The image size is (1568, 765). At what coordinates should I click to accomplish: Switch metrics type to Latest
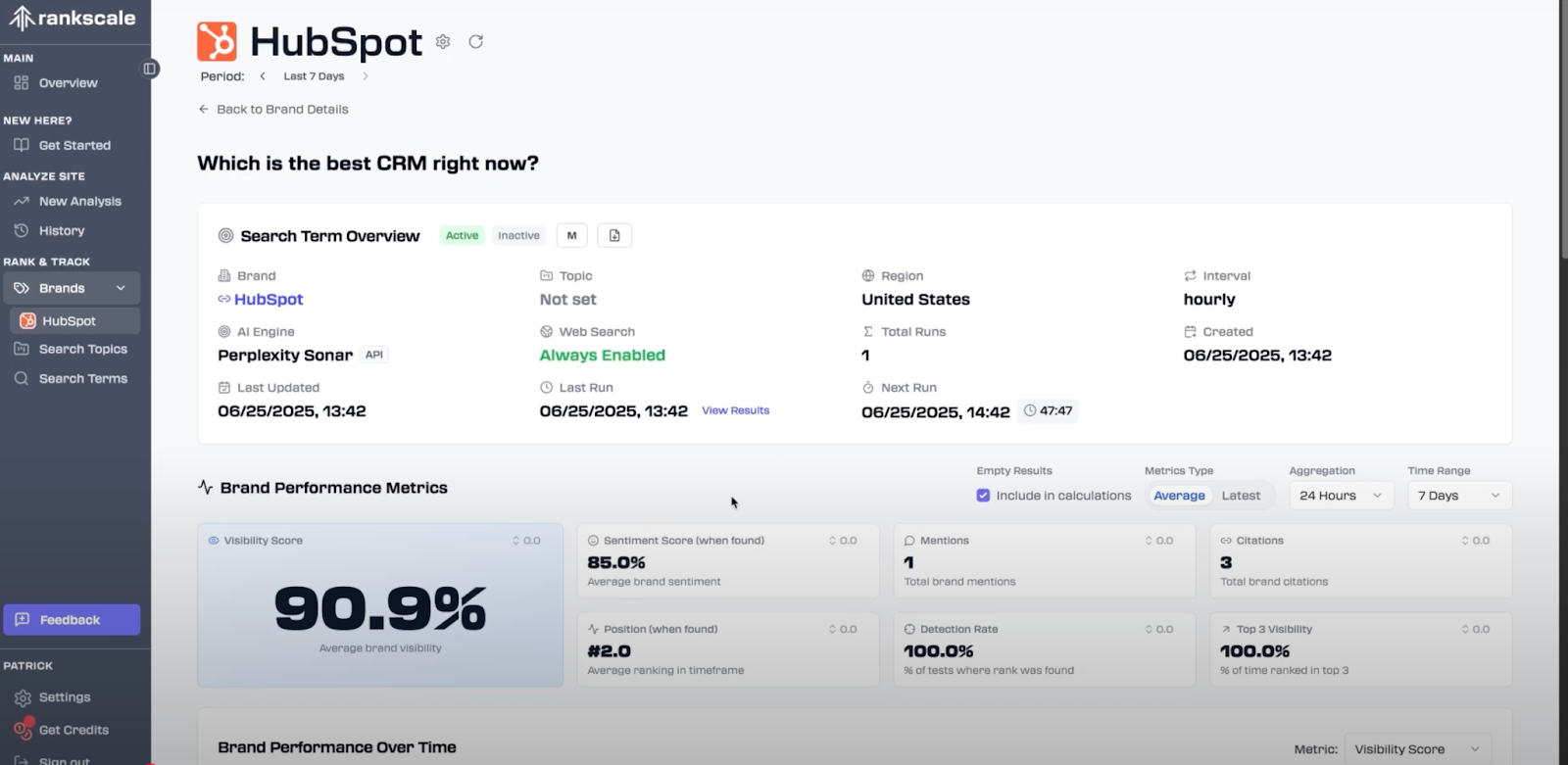[1241, 496]
